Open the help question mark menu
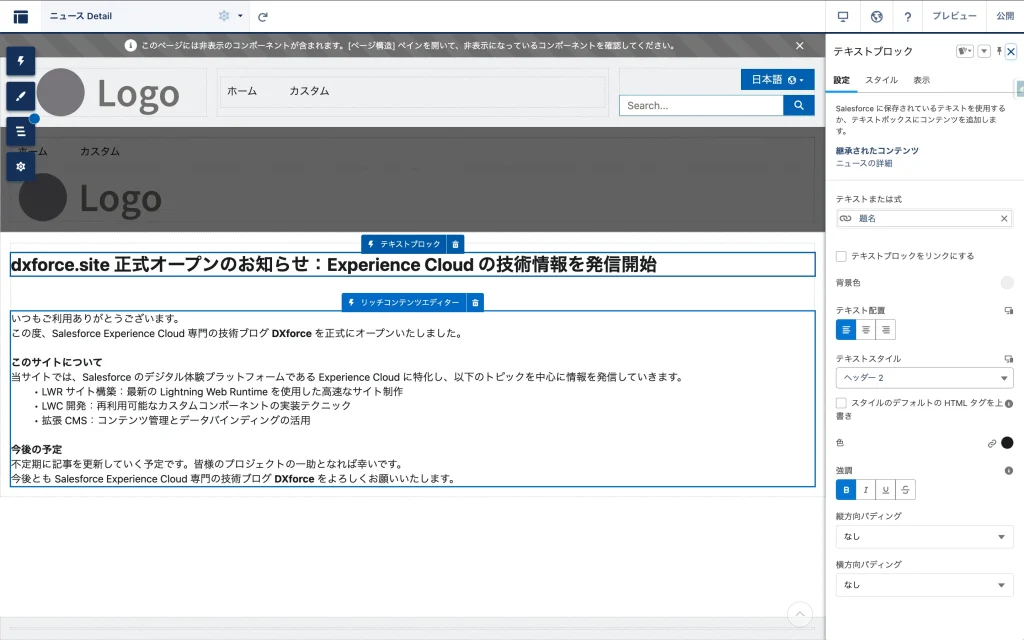The image size is (1024, 640). (907, 16)
